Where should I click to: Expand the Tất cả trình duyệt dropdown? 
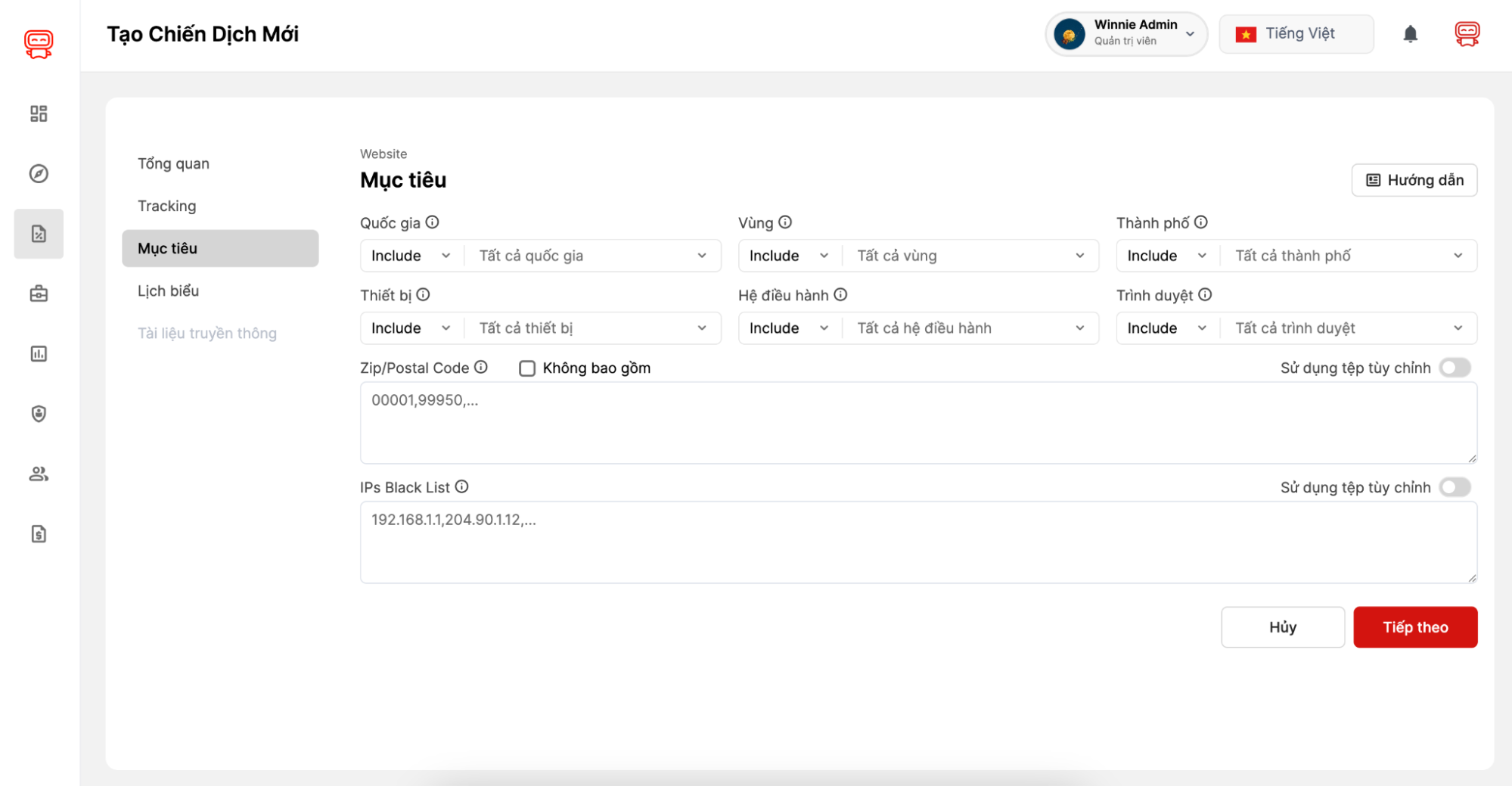pyautogui.click(x=1348, y=328)
